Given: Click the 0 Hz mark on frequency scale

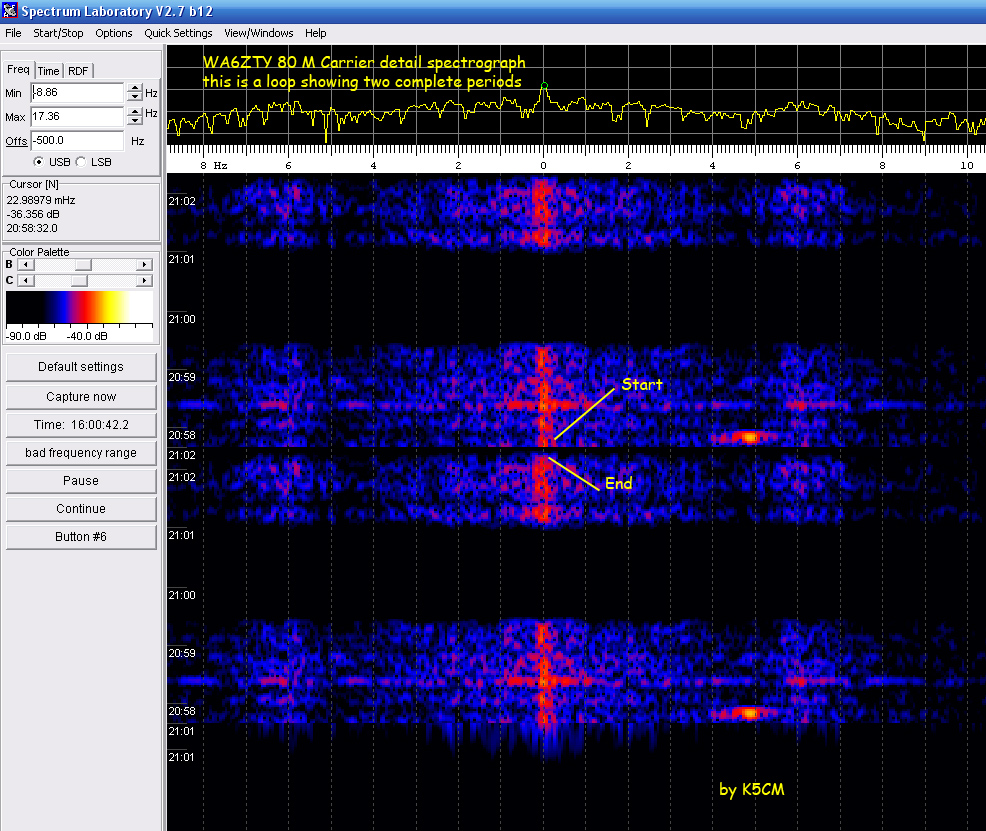Looking at the screenshot, I should pyautogui.click(x=543, y=165).
